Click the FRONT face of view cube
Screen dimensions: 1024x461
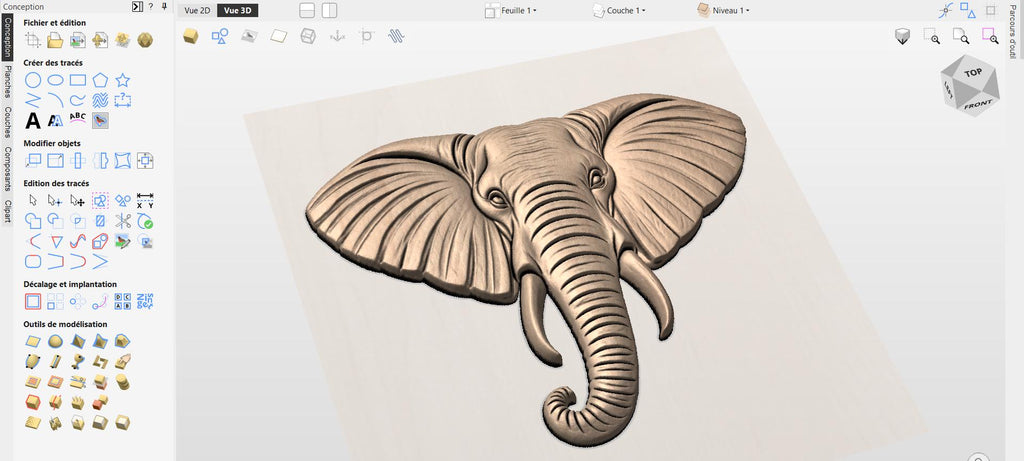[x=978, y=104]
